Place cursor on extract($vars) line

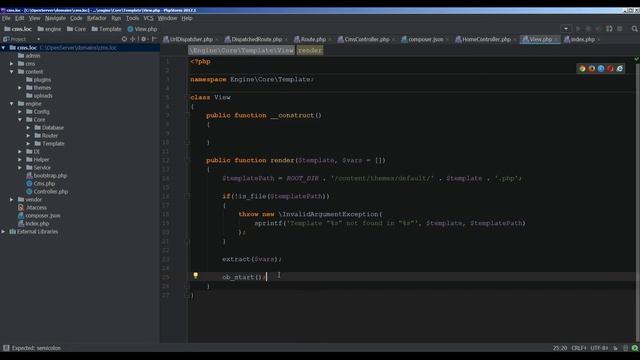(251, 259)
